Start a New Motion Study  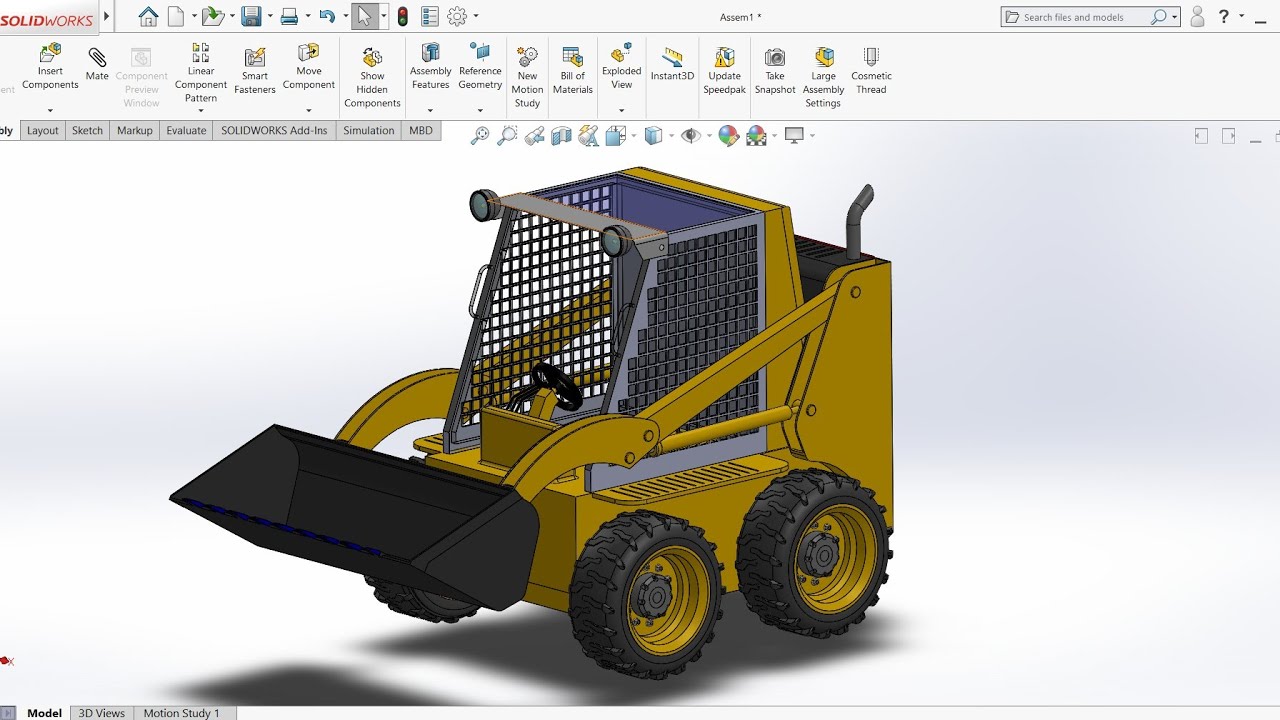(x=527, y=77)
